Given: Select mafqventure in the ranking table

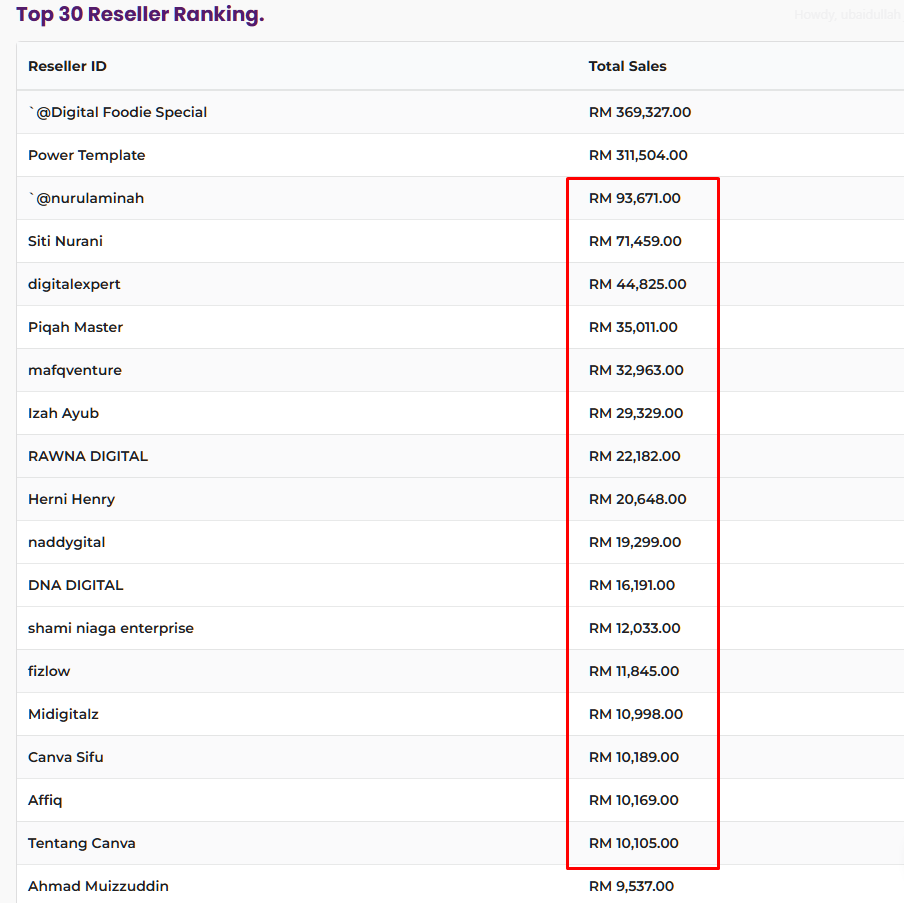Looking at the screenshot, I should pos(75,370).
